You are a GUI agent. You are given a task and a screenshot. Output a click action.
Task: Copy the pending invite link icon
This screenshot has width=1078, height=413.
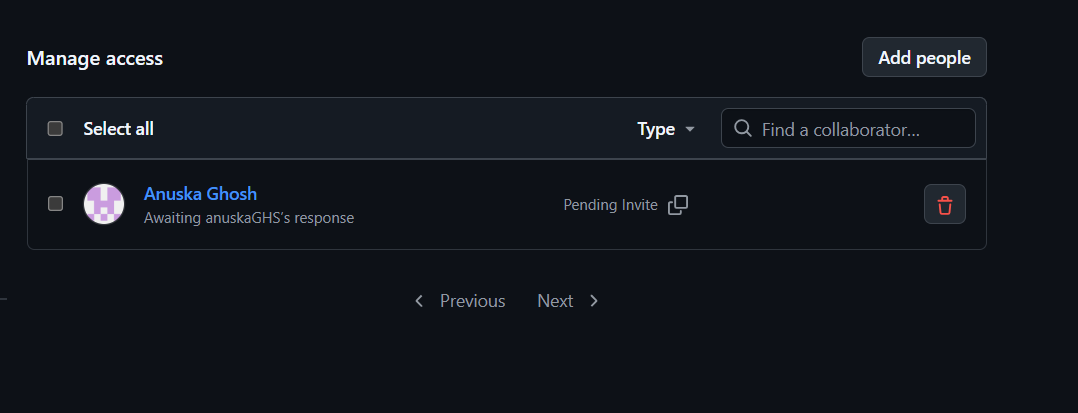(x=678, y=205)
